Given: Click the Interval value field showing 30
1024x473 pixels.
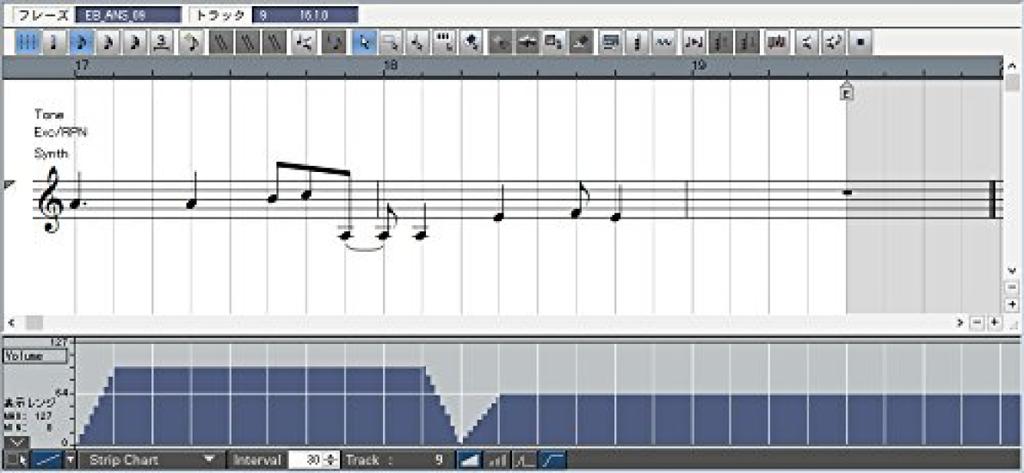Looking at the screenshot, I should 306,460.
